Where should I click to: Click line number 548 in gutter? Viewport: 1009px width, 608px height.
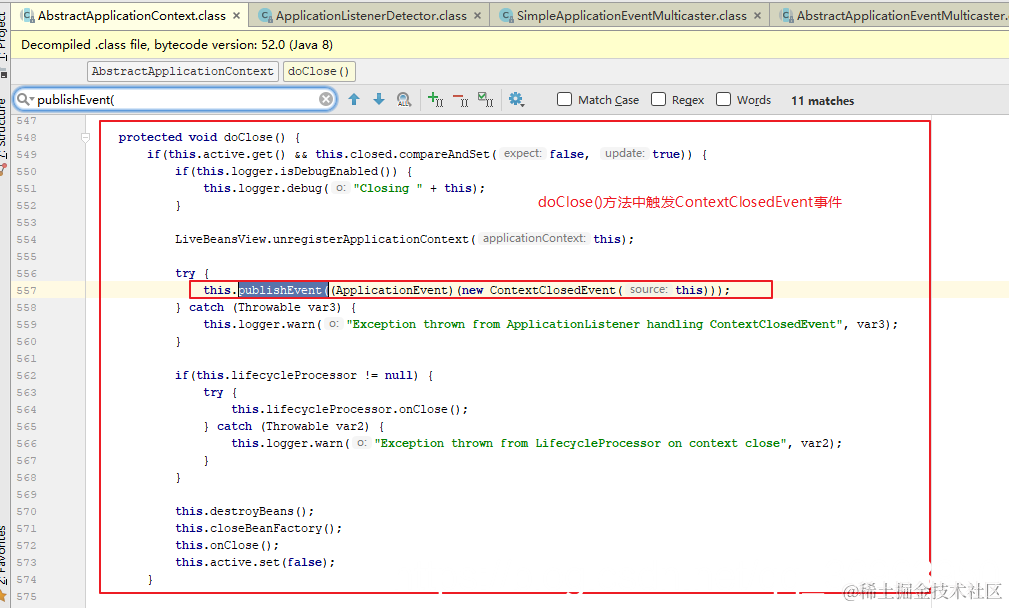coord(27,137)
